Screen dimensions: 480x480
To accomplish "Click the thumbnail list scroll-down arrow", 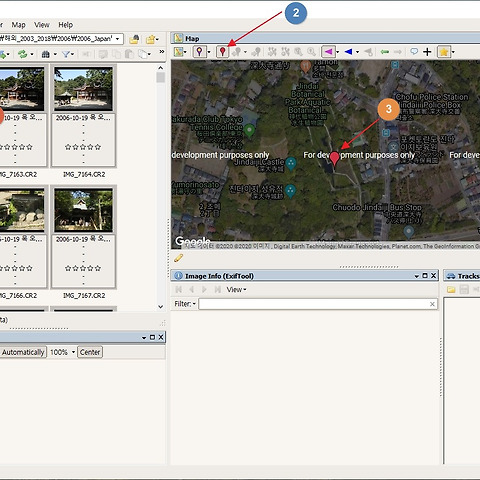I will 161,306.
